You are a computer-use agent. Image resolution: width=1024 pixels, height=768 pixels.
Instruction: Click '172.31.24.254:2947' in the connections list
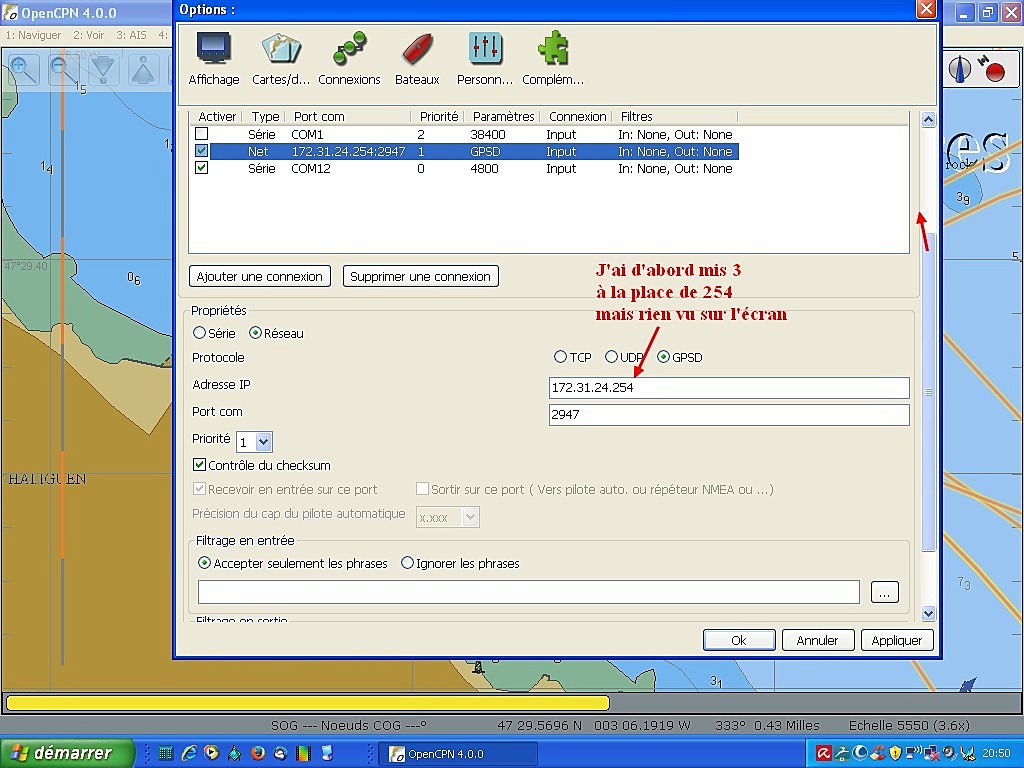click(x=348, y=152)
